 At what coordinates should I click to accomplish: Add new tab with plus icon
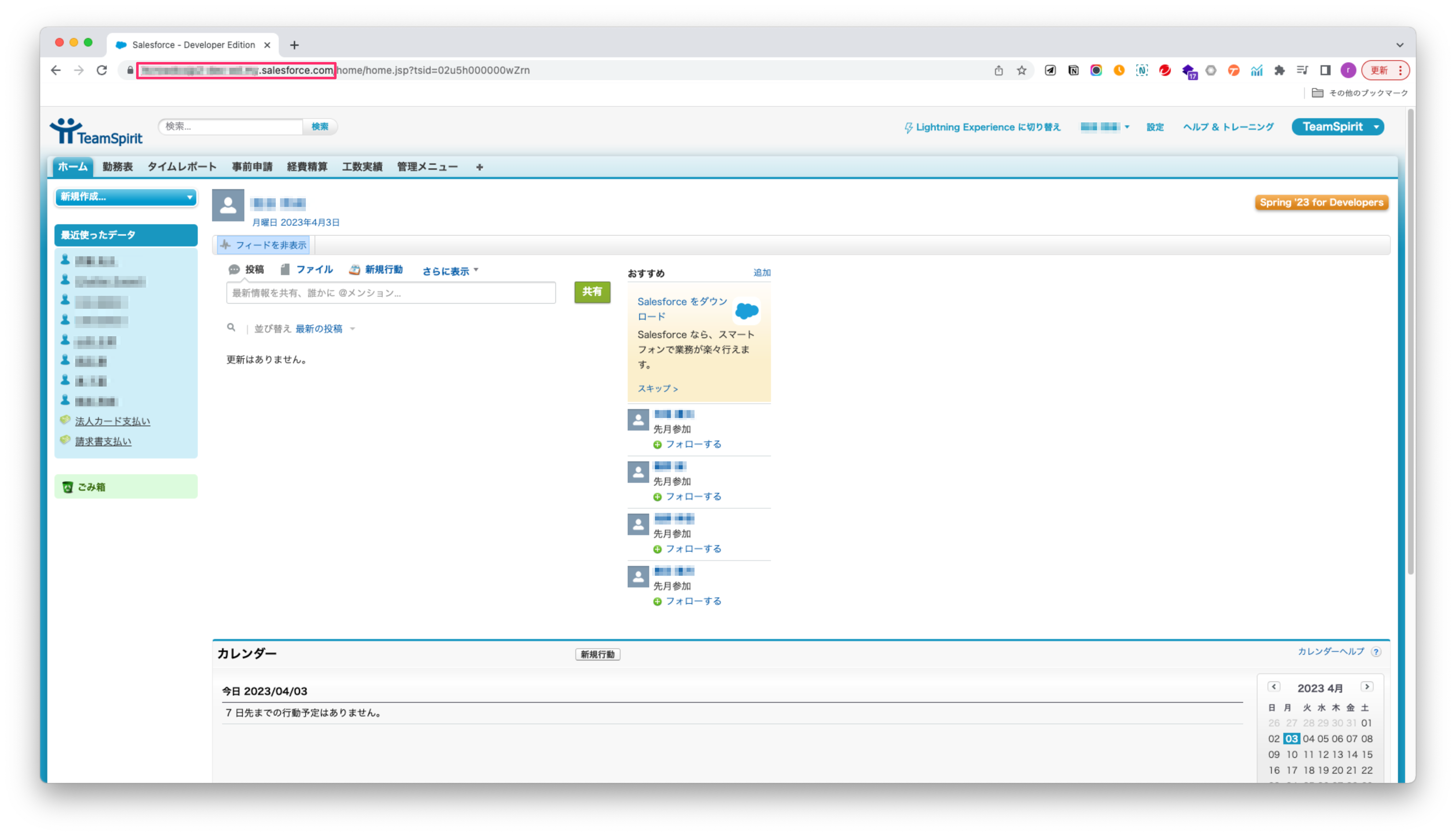[294, 45]
